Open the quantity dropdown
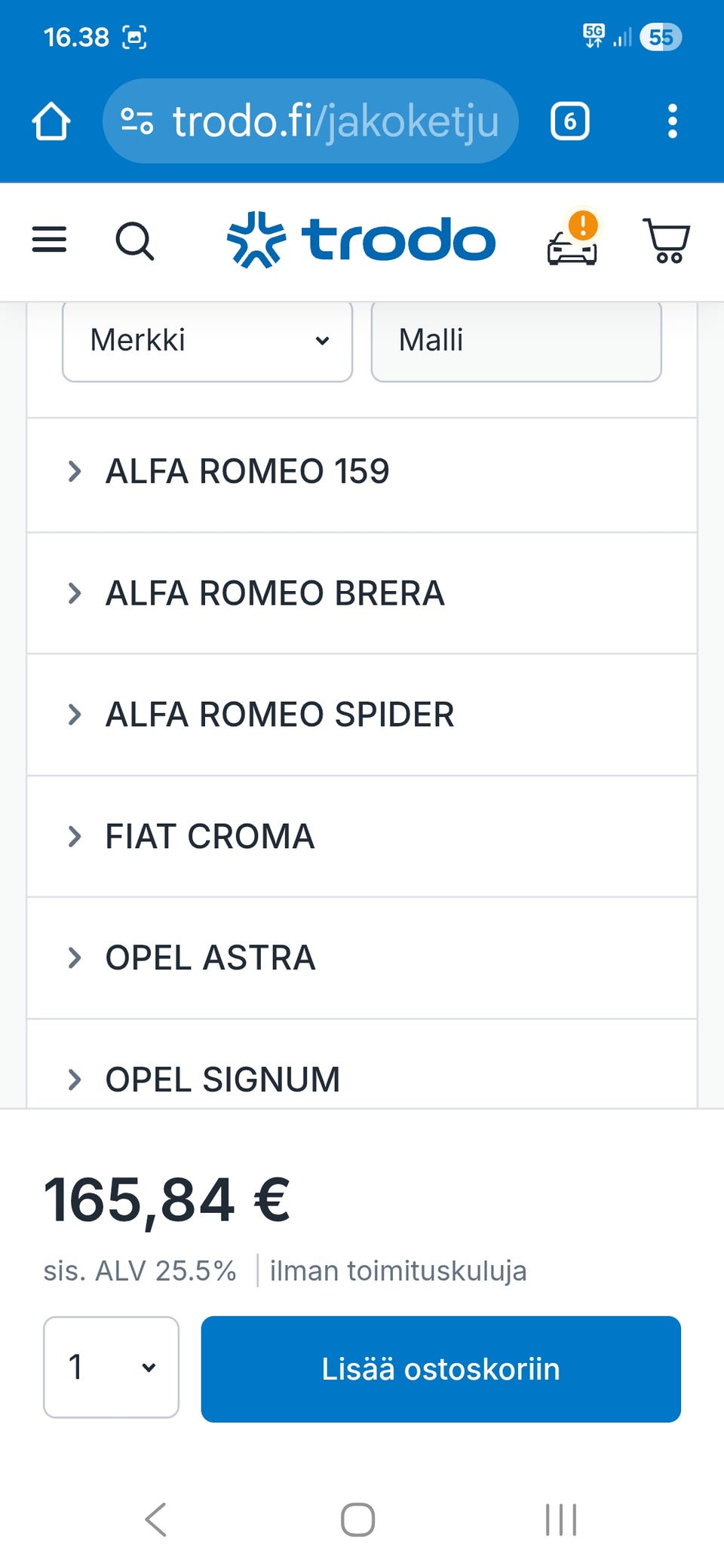Viewport: 724px width, 1568px height. tap(111, 1367)
